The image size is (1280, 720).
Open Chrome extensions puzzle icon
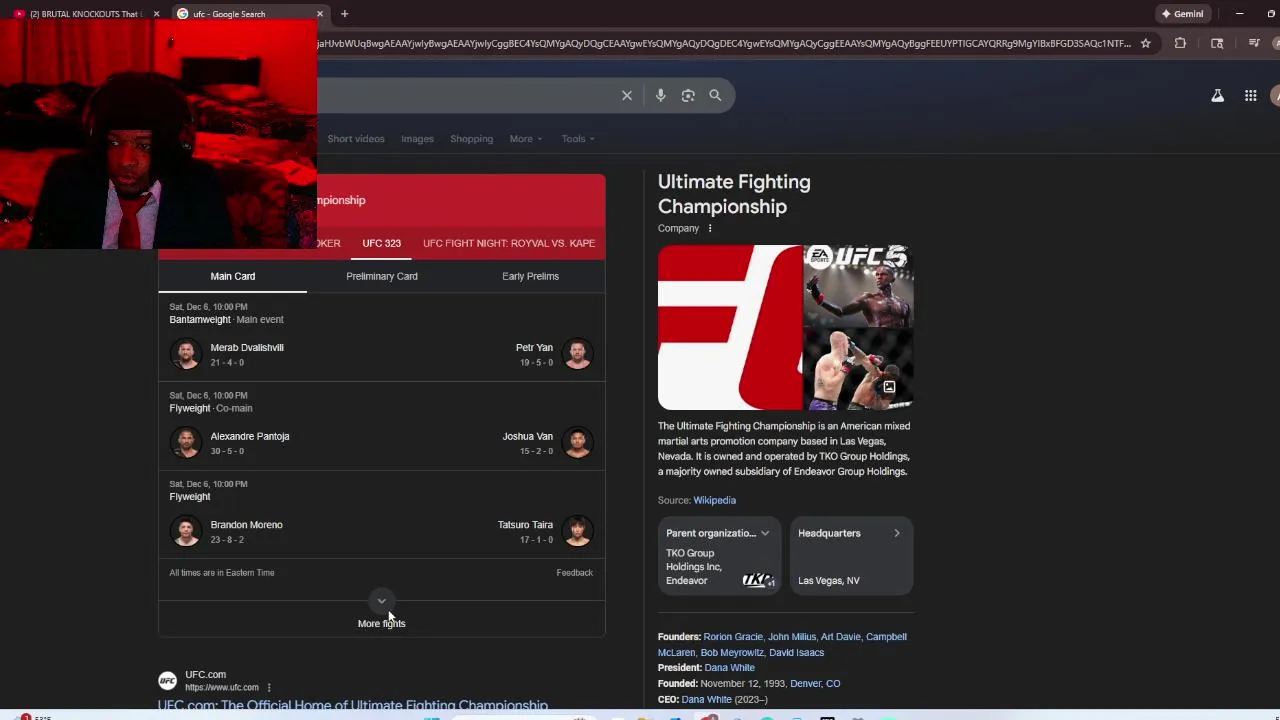click(1180, 43)
